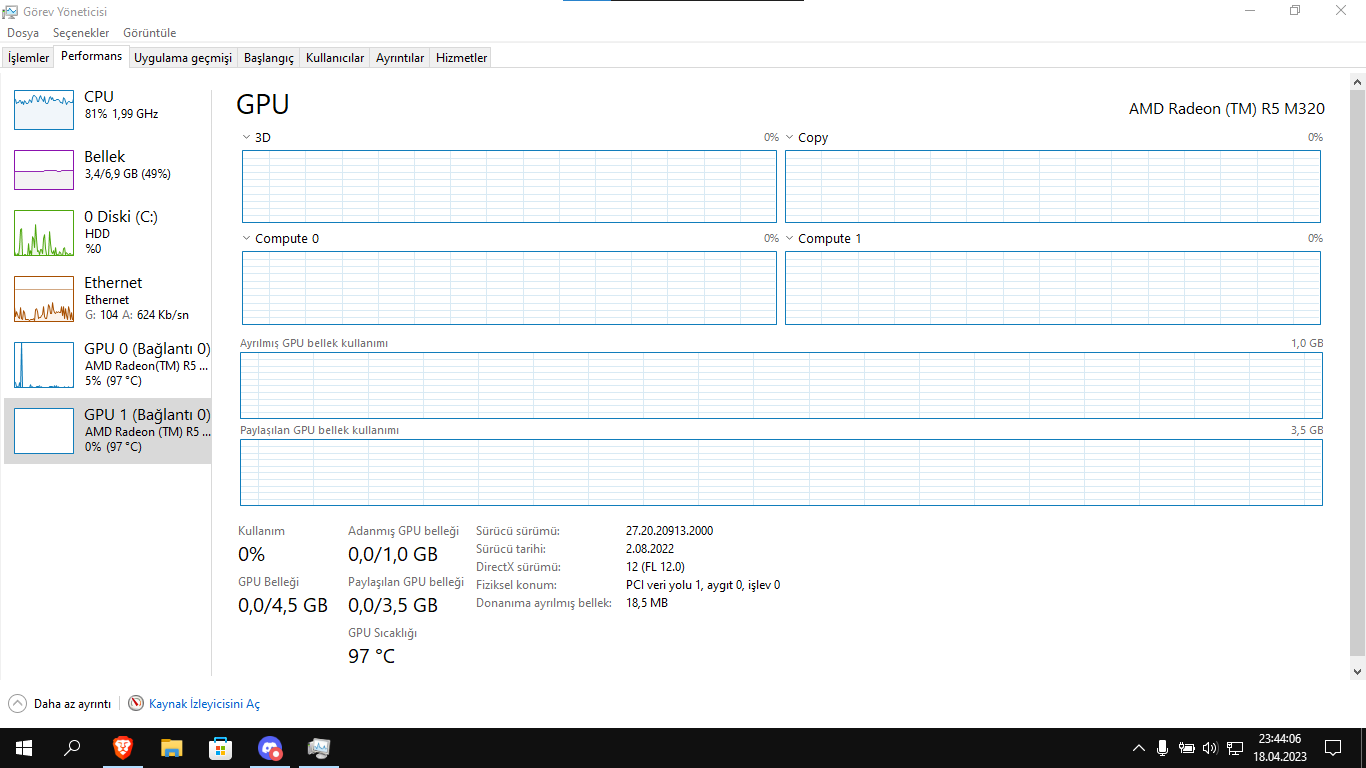Click the taskbar icon right of Microsoft Store
The width and height of the screenshot is (1366, 768).
270,748
